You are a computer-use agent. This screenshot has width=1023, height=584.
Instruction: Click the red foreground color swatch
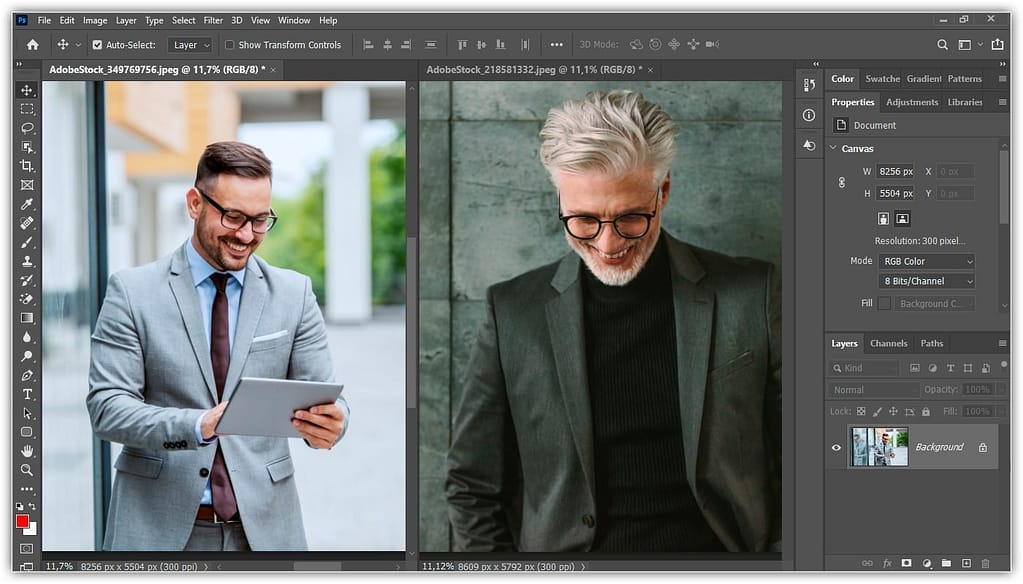coord(22,521)
